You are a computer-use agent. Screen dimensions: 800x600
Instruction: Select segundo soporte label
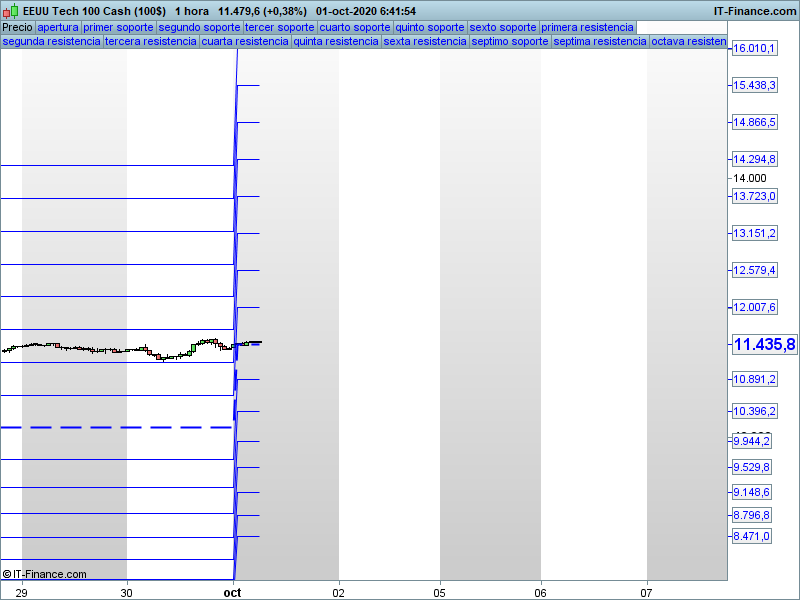pyautogui.click(x=199, y=28)
